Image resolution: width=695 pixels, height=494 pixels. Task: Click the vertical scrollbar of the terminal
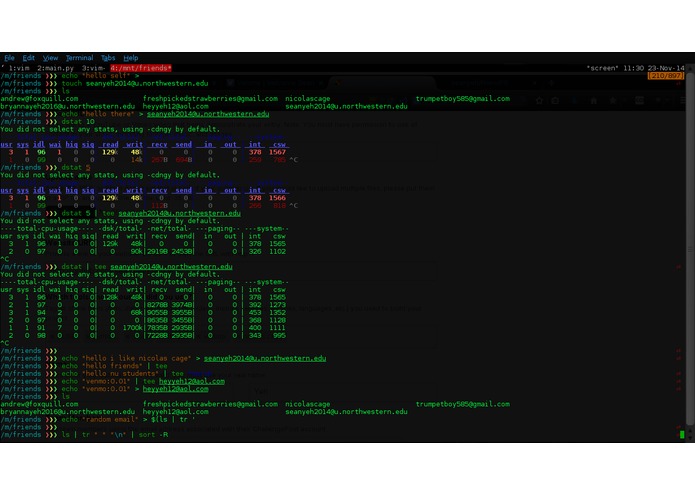(690, 248)
